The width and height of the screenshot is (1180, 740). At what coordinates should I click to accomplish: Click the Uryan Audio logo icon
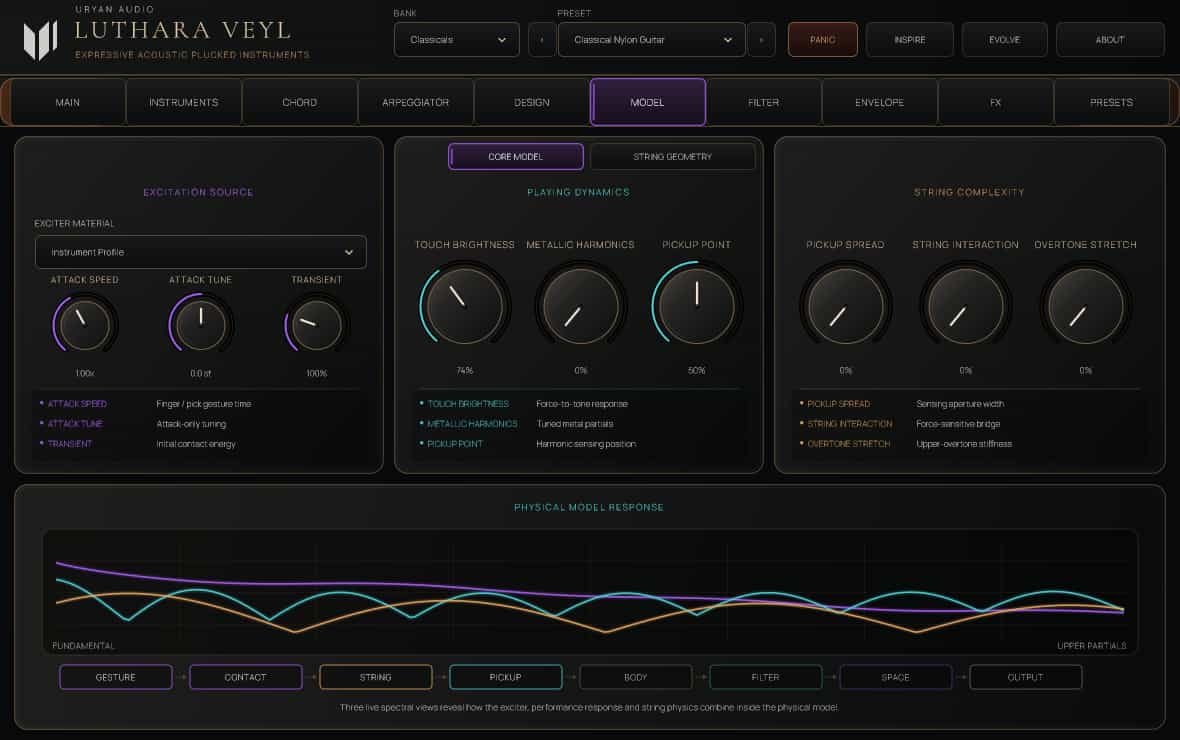click(41, 40)
